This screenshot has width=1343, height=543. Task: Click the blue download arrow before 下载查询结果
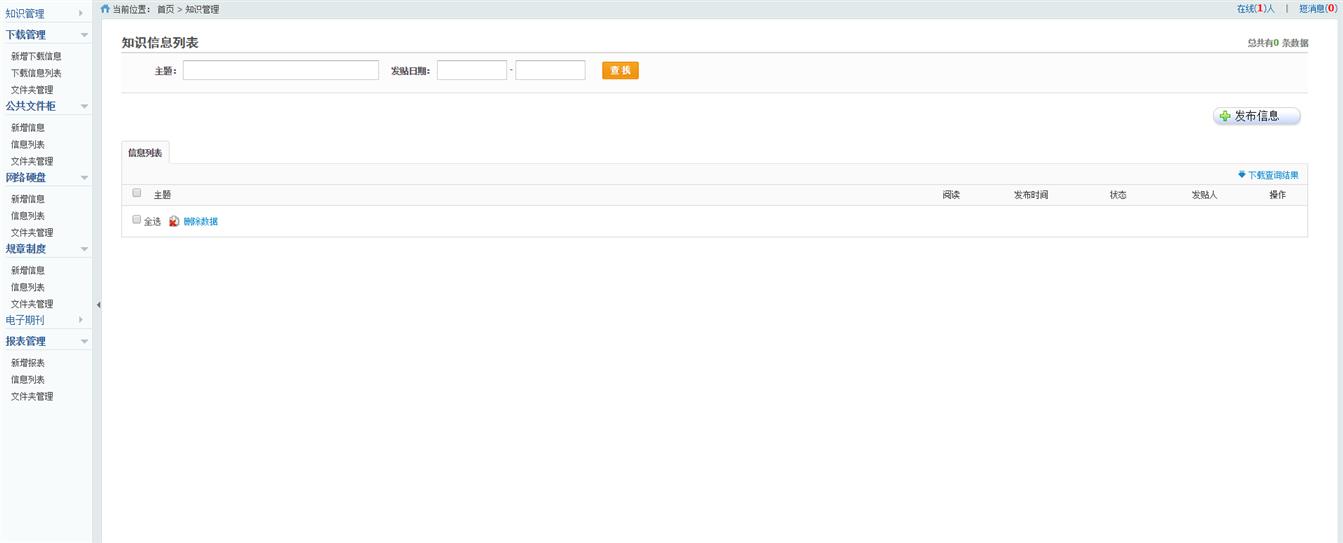(x=1242, y=174)
